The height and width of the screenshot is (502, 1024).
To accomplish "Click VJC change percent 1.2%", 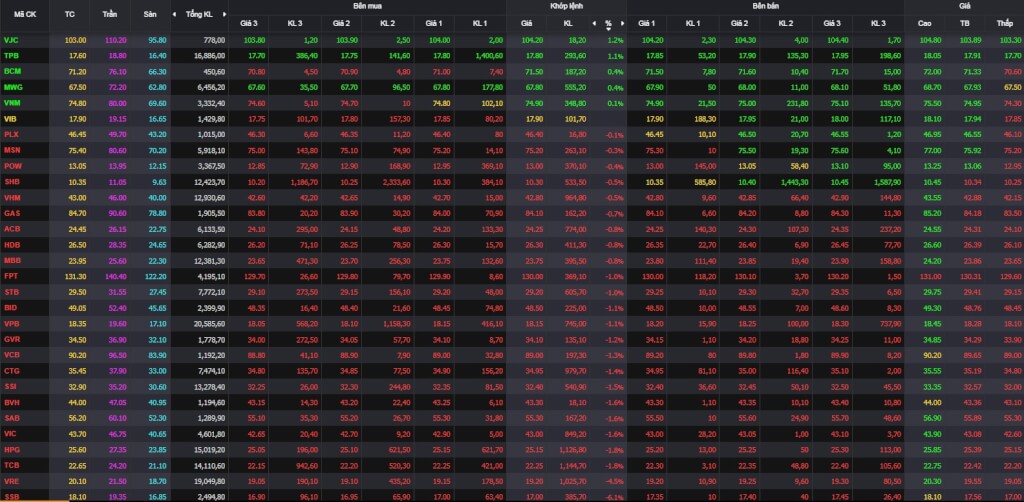I will pos(615,40).
